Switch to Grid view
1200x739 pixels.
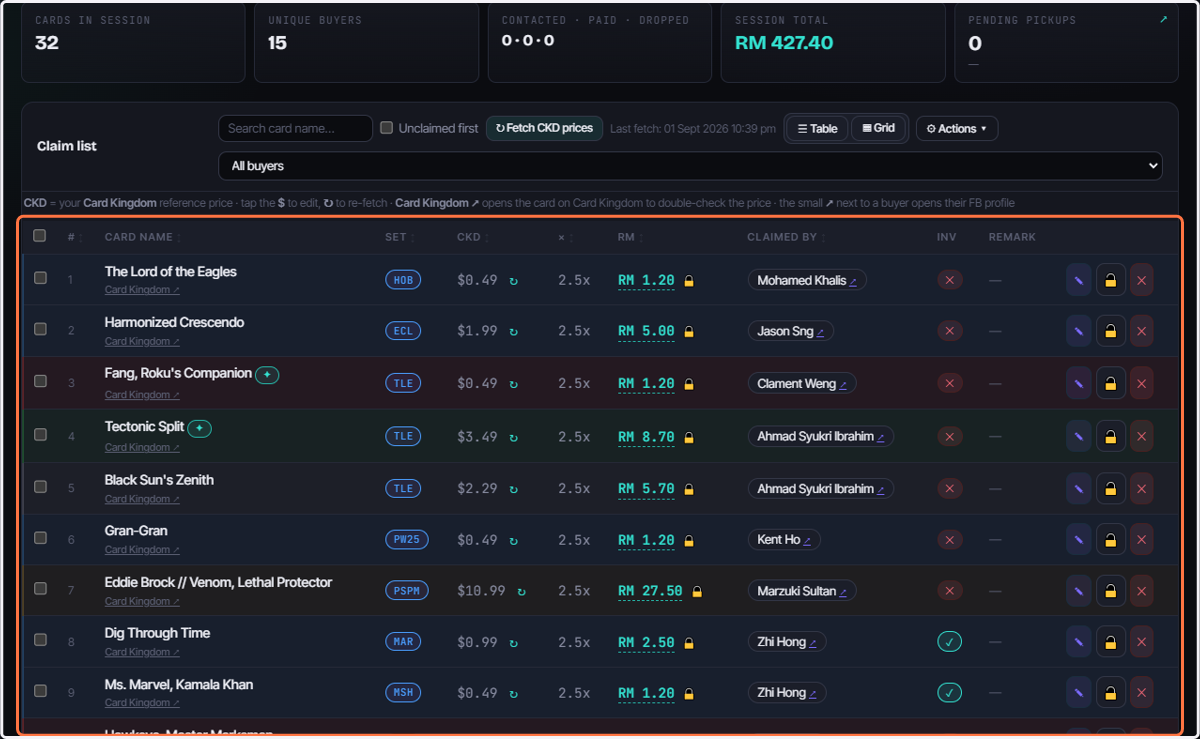click(x=878, y=128)
